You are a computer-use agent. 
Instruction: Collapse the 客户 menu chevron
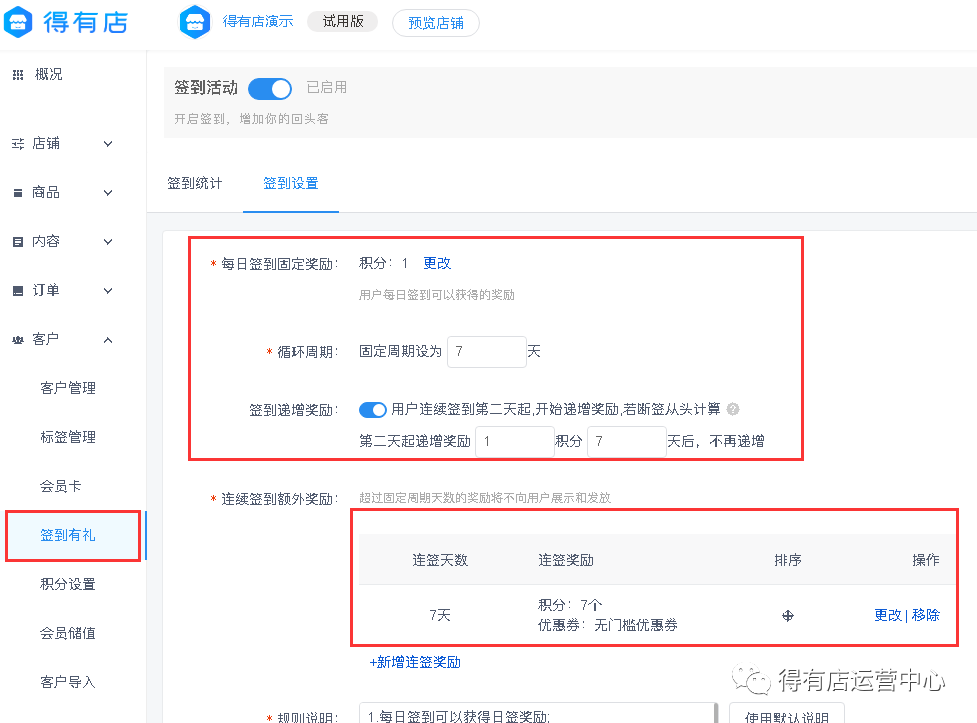[108, 340]
